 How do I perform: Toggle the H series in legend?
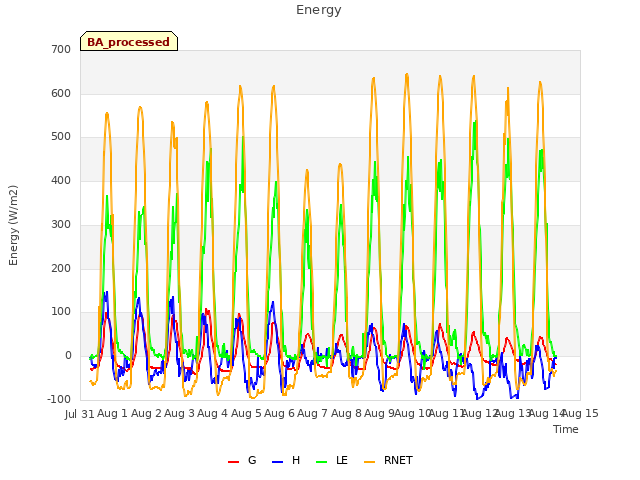coord(286,460)
